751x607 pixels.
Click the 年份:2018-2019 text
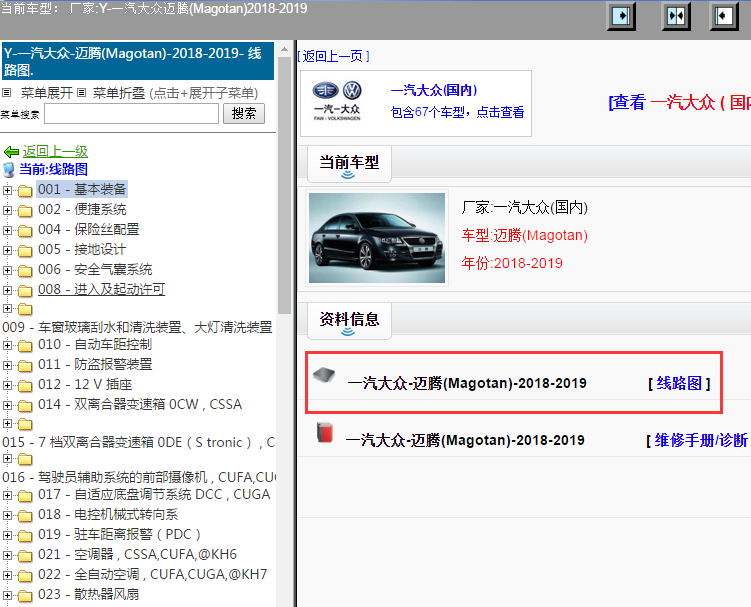pos(512,263)
